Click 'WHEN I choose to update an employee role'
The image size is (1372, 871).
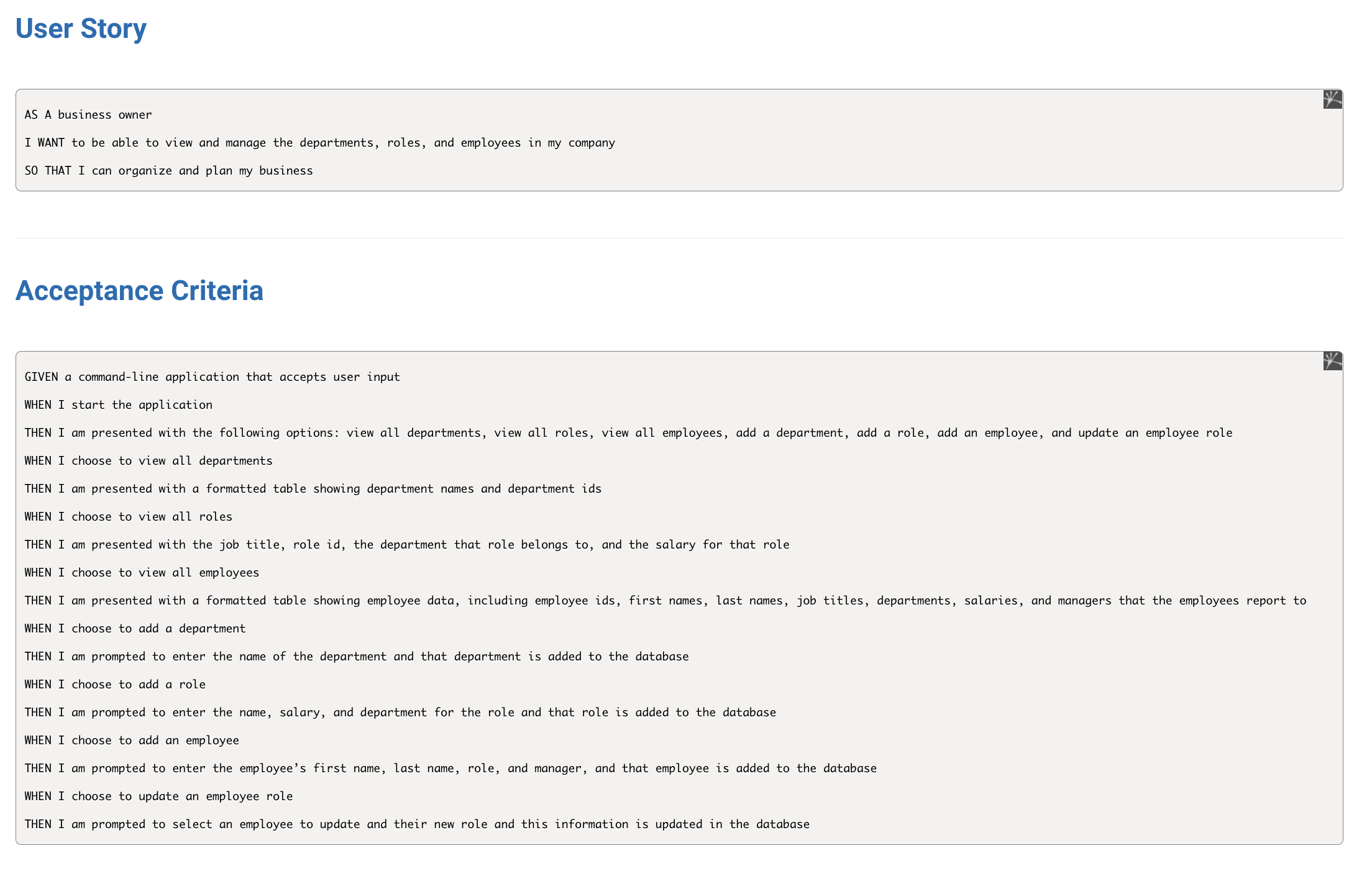point(158,796)
